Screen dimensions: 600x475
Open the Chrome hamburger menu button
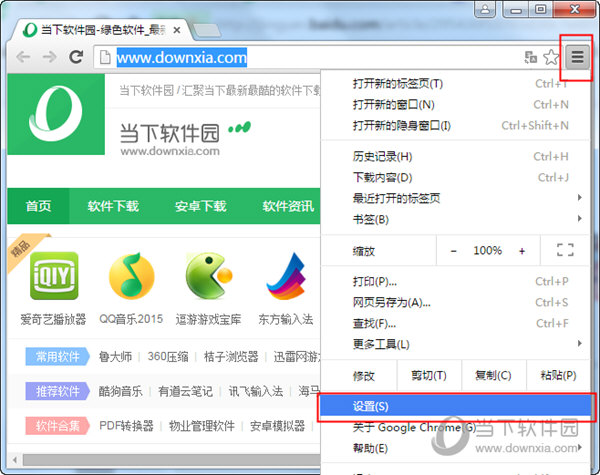(x=577, y=57)
